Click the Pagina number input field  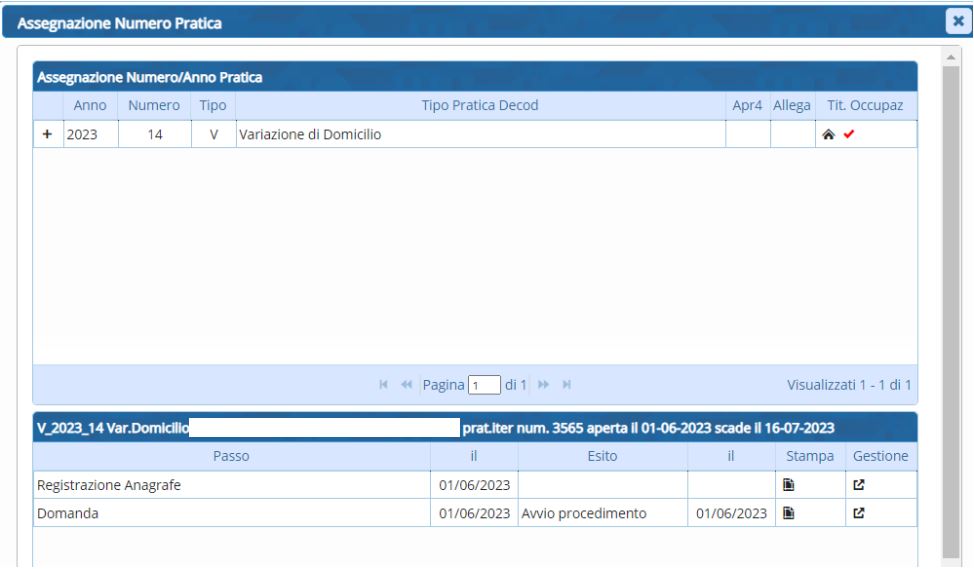(x=485, y=385)
